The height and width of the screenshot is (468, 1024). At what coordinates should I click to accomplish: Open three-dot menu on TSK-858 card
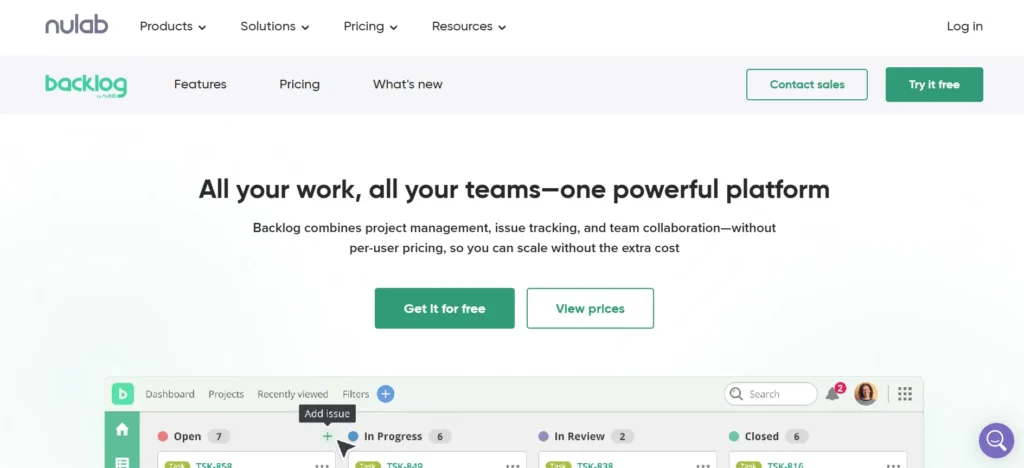point(322,465)
